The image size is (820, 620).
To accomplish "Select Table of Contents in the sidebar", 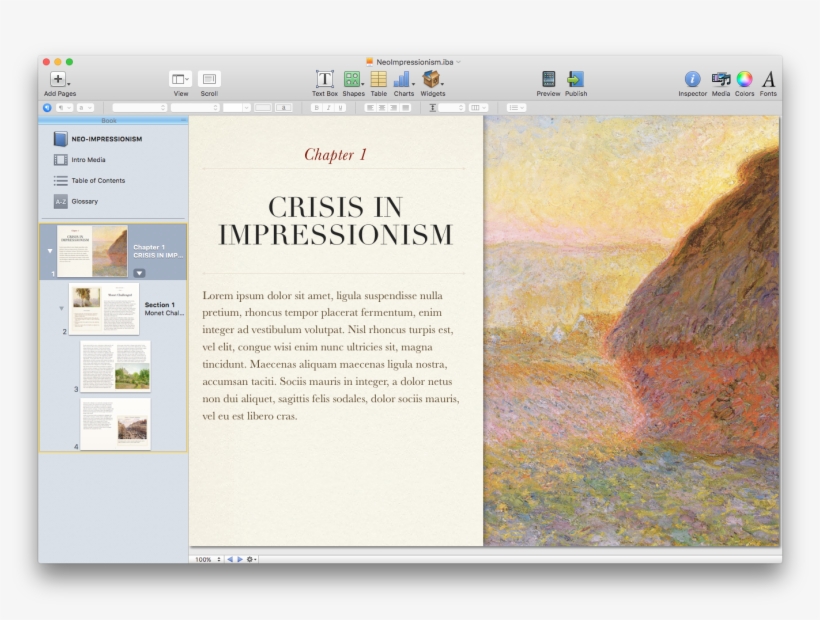I will [100, 180].
